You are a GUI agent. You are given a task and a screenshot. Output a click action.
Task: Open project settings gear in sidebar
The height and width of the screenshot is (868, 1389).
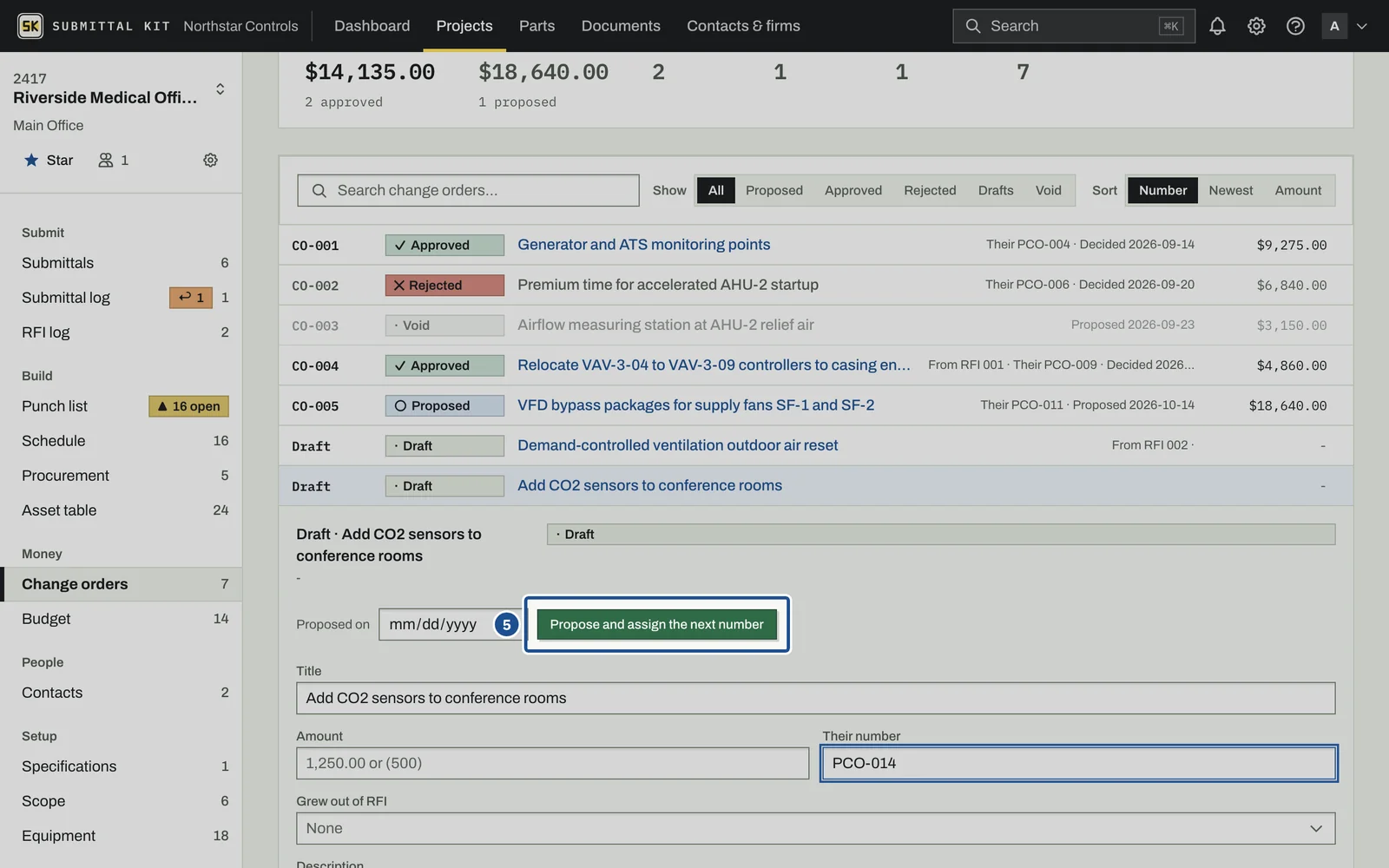[210, 161]
